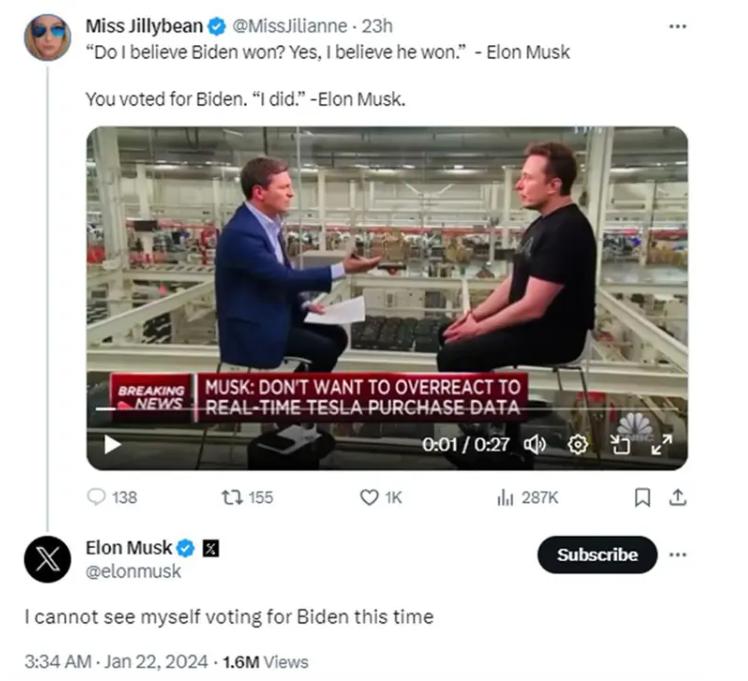Mute the video with the speaker icon
The image size is (748, 681).
pos(536,444)
